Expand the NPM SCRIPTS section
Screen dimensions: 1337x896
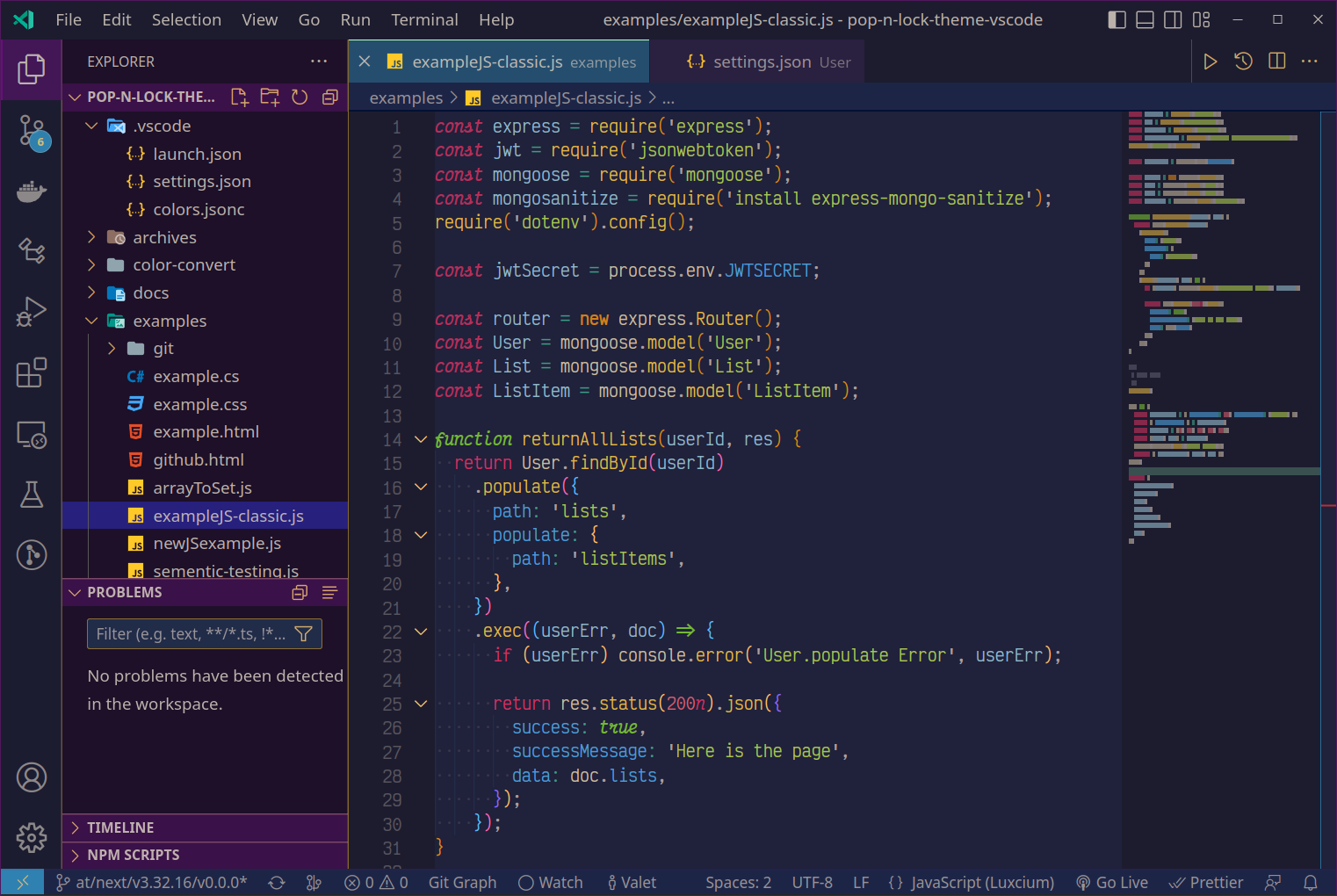pyautogui.click(x=205, y=855)
